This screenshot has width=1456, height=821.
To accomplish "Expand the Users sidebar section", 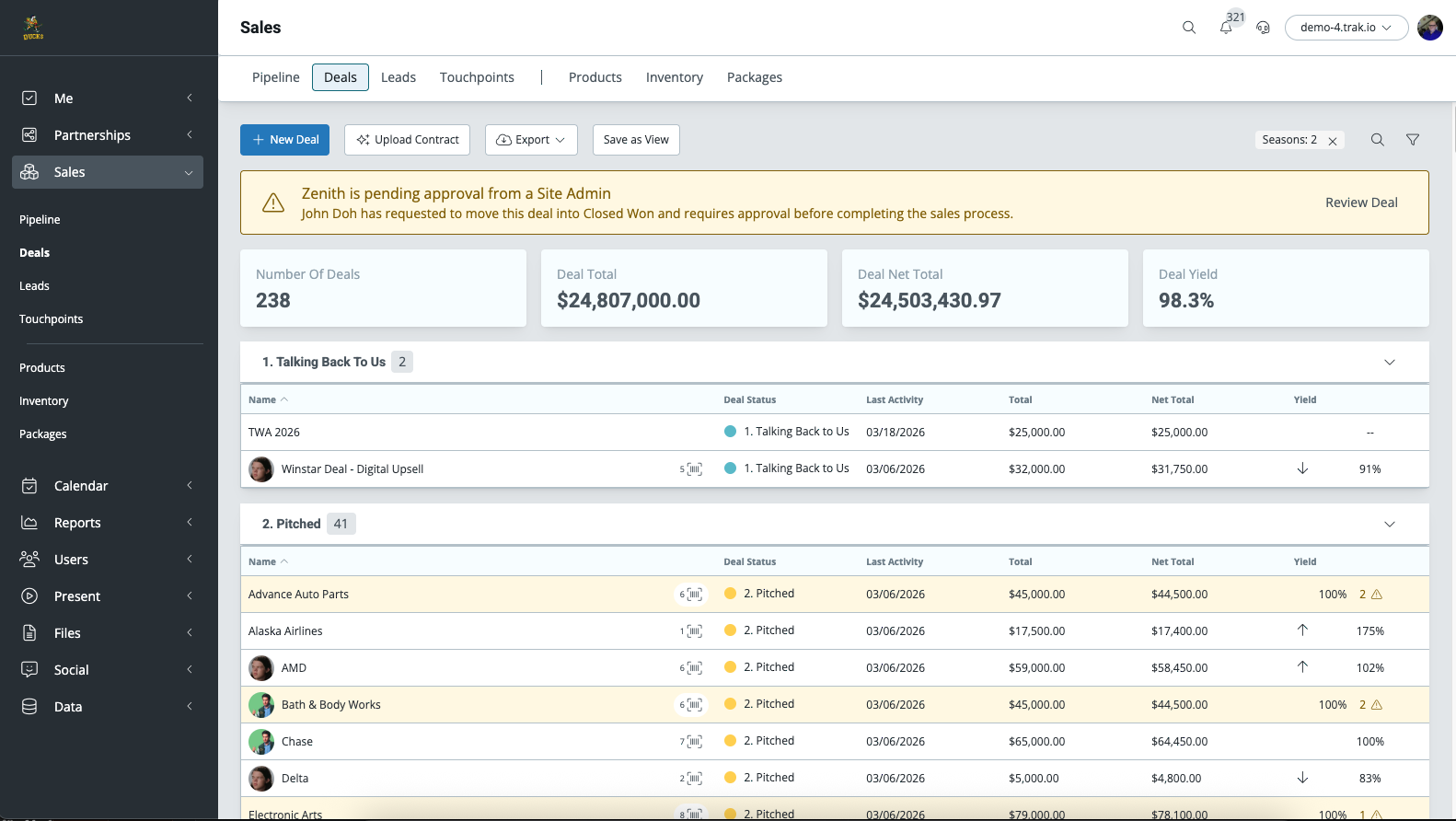I will point(190,560).
